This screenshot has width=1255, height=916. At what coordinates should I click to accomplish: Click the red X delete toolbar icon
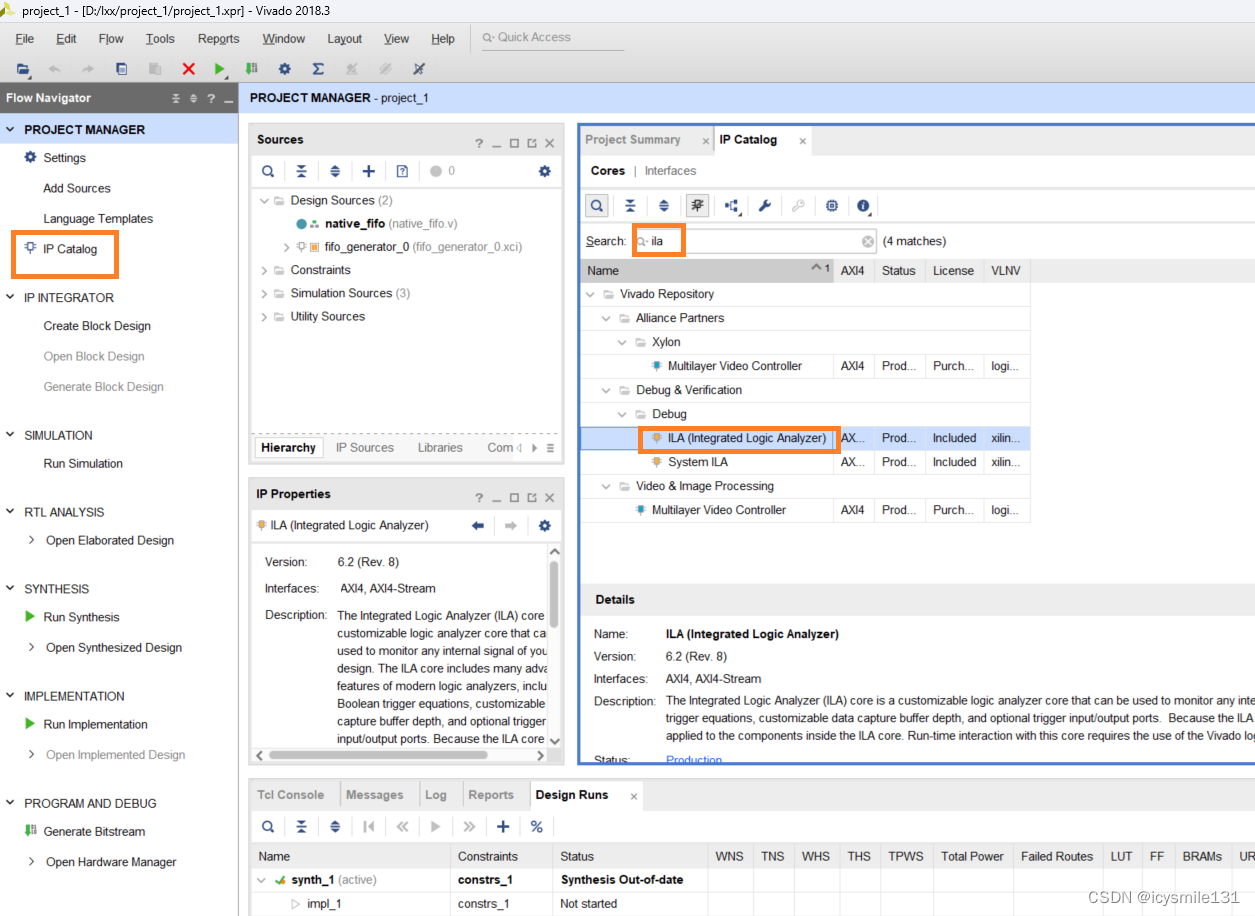click(188, 69)
